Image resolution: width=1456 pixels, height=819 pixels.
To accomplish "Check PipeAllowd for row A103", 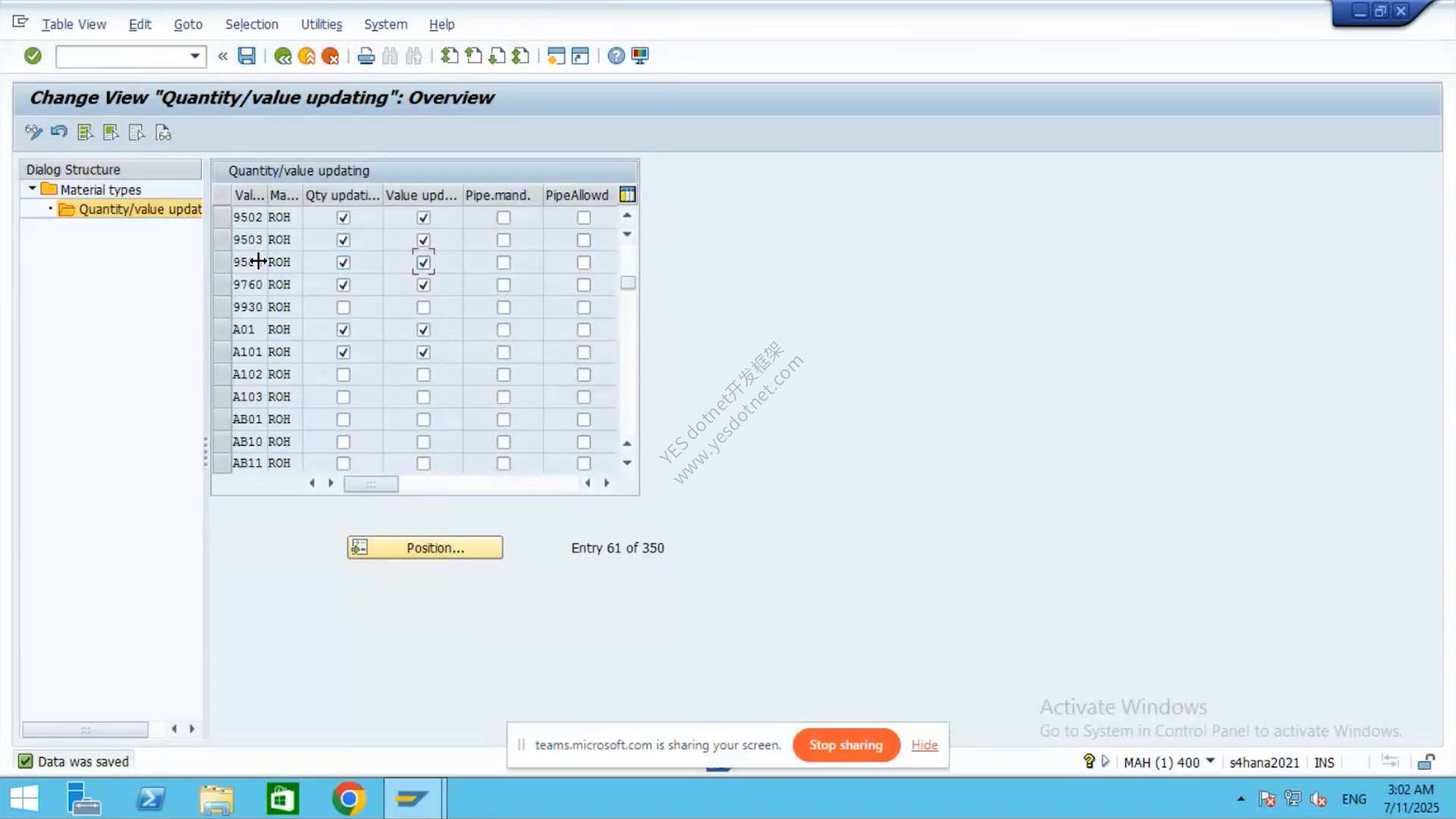I will click(x=583, y=397).
